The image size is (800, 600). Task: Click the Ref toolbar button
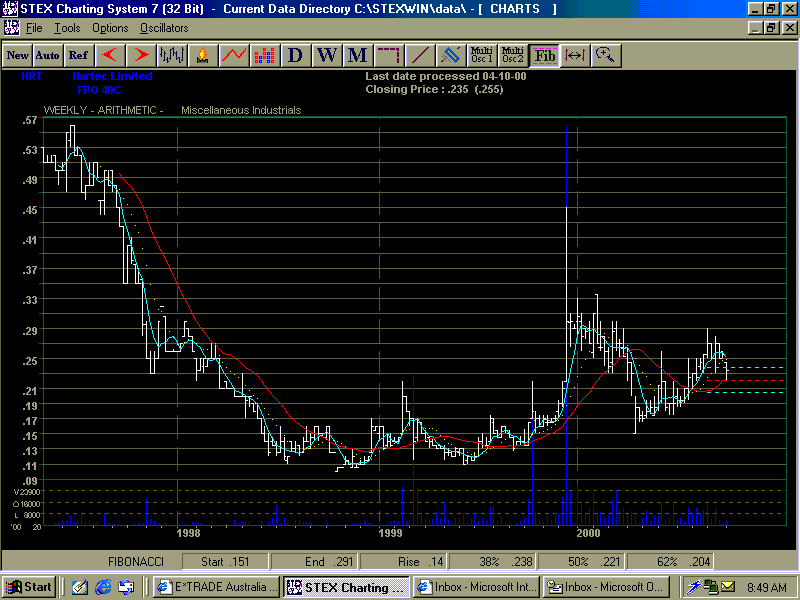(x=79, y=55)
